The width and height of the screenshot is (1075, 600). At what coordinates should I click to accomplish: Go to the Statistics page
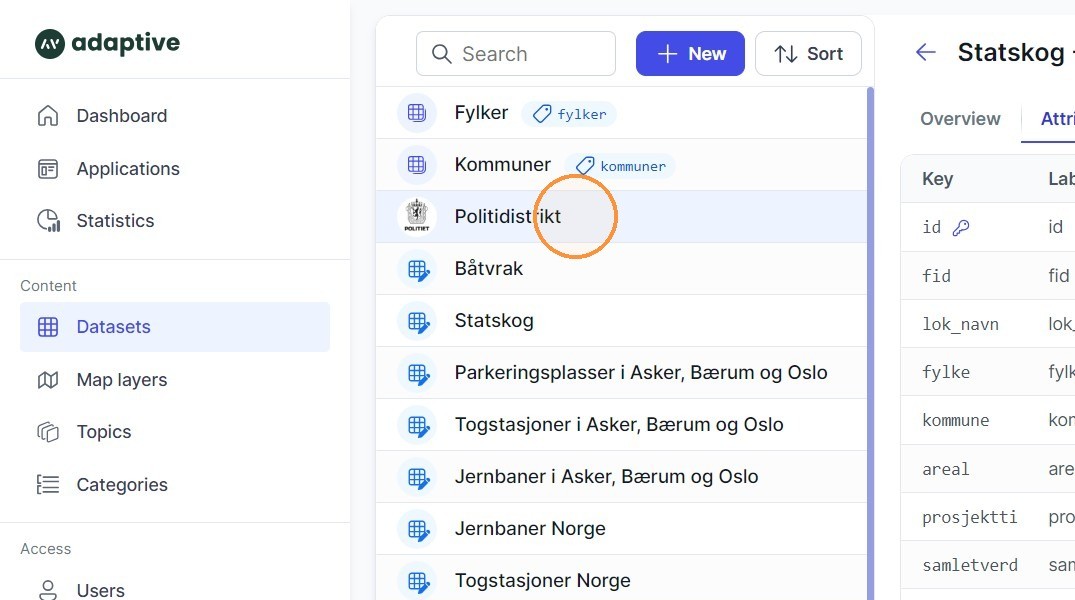pos(175,221)
